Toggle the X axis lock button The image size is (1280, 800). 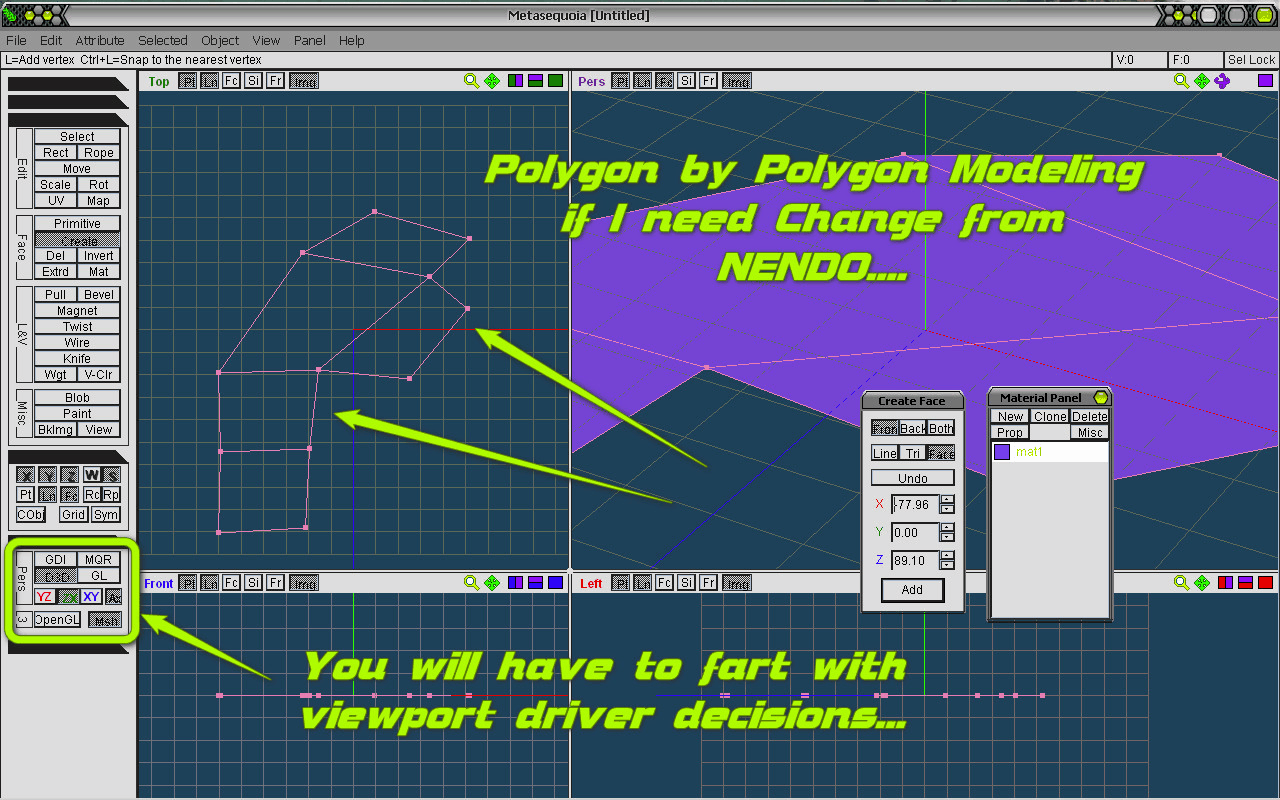[26, 475]
